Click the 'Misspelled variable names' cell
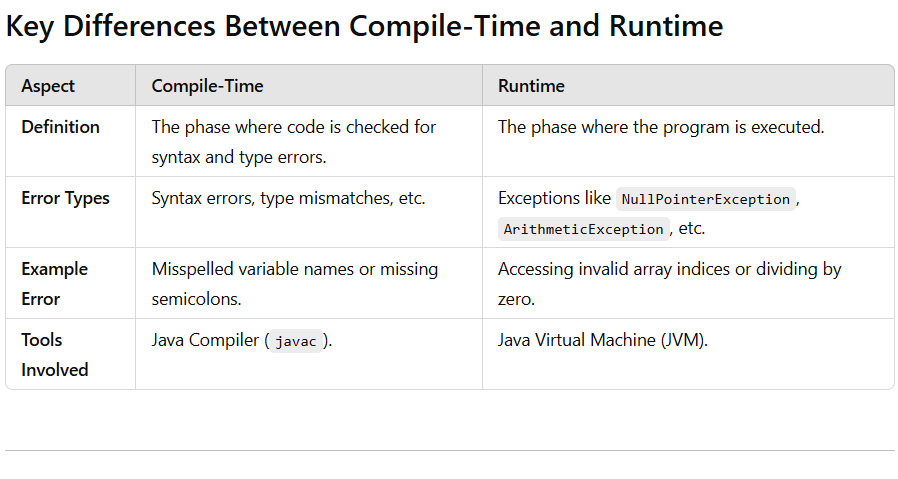The width and height of the screenshot is (898, 479). 294,284
